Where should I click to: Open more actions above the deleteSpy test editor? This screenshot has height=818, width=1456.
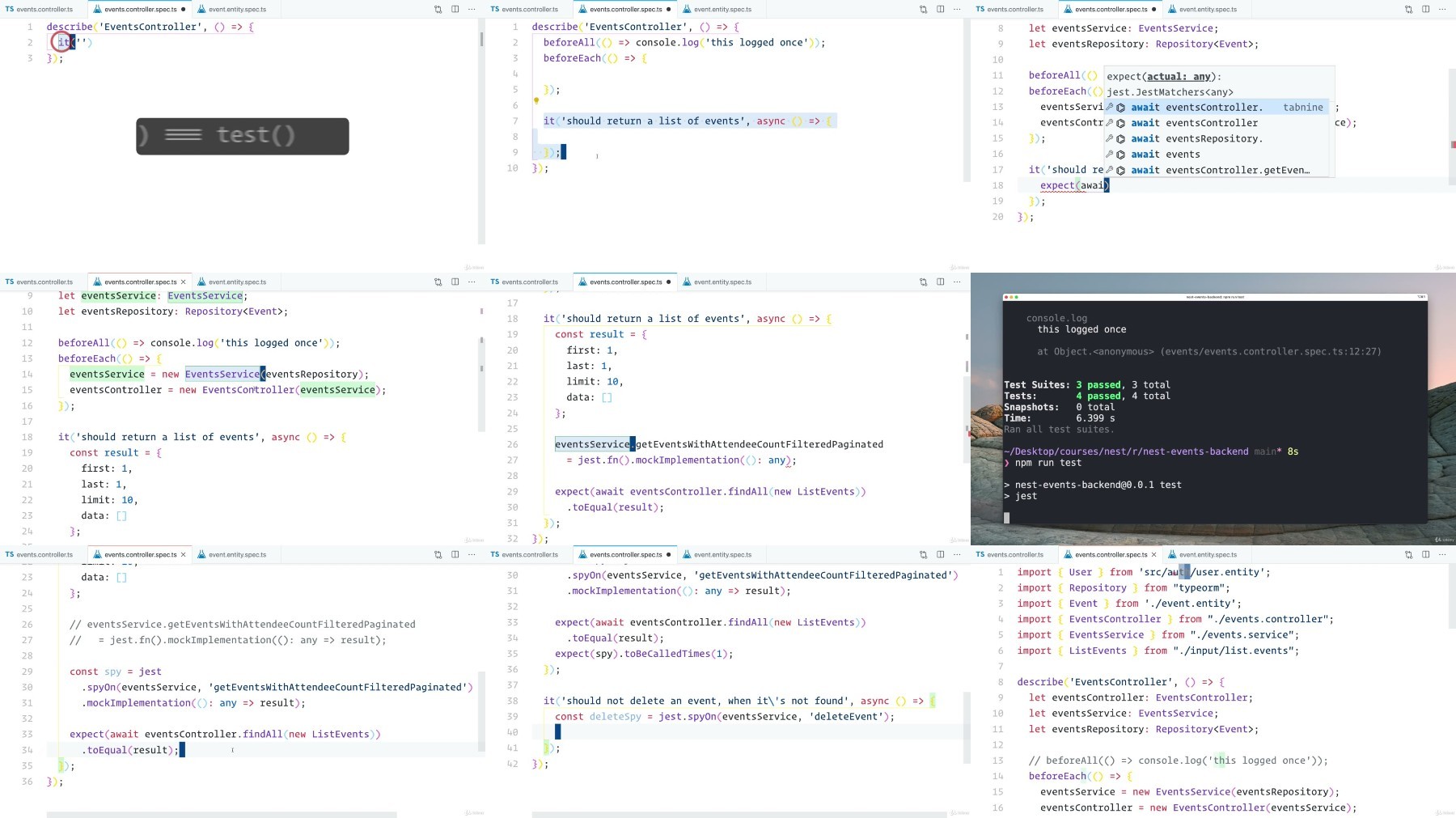pos(957,555)
